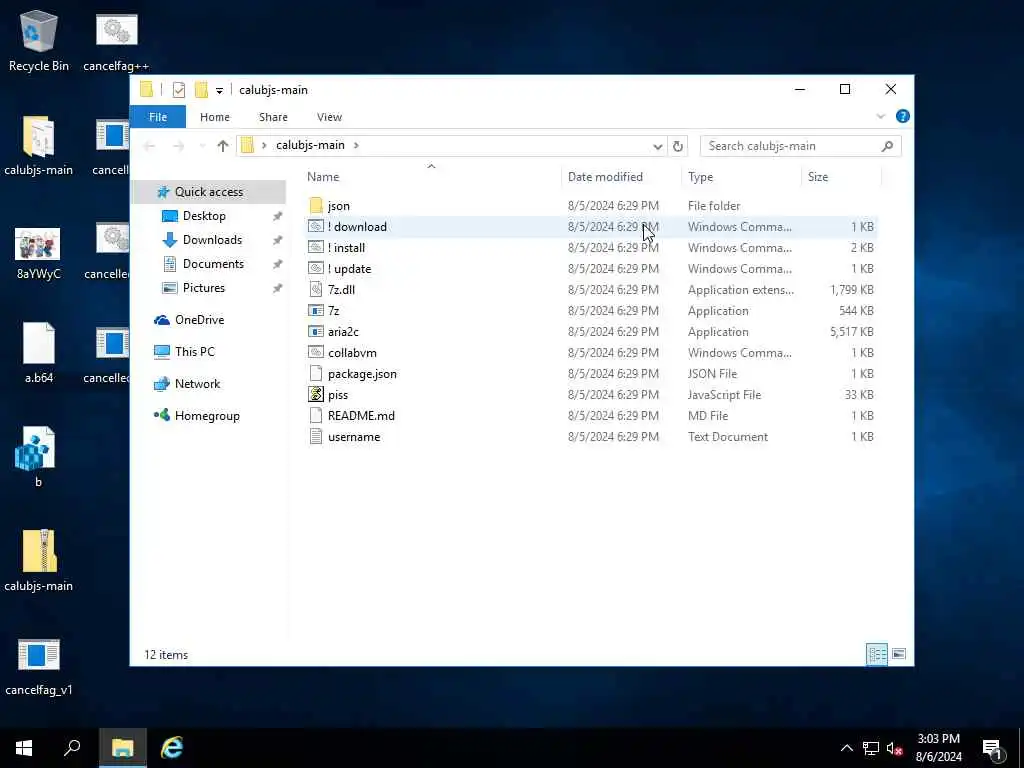
Task: Select the cancelfag_v1 desktop icon
Action: coord(39,666)
